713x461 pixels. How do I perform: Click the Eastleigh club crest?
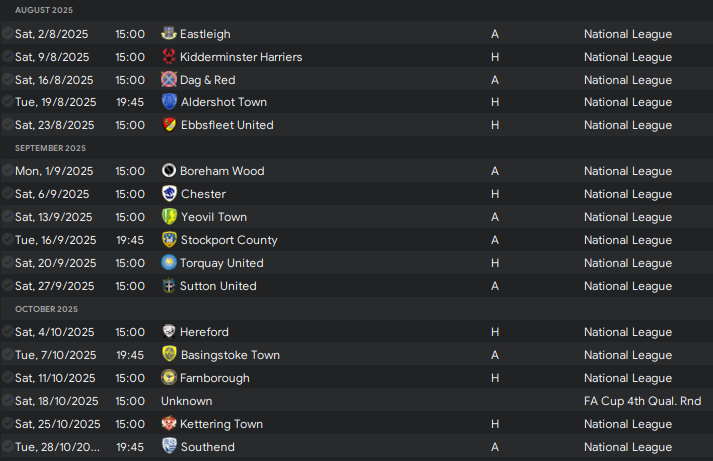tap(169, 33)
